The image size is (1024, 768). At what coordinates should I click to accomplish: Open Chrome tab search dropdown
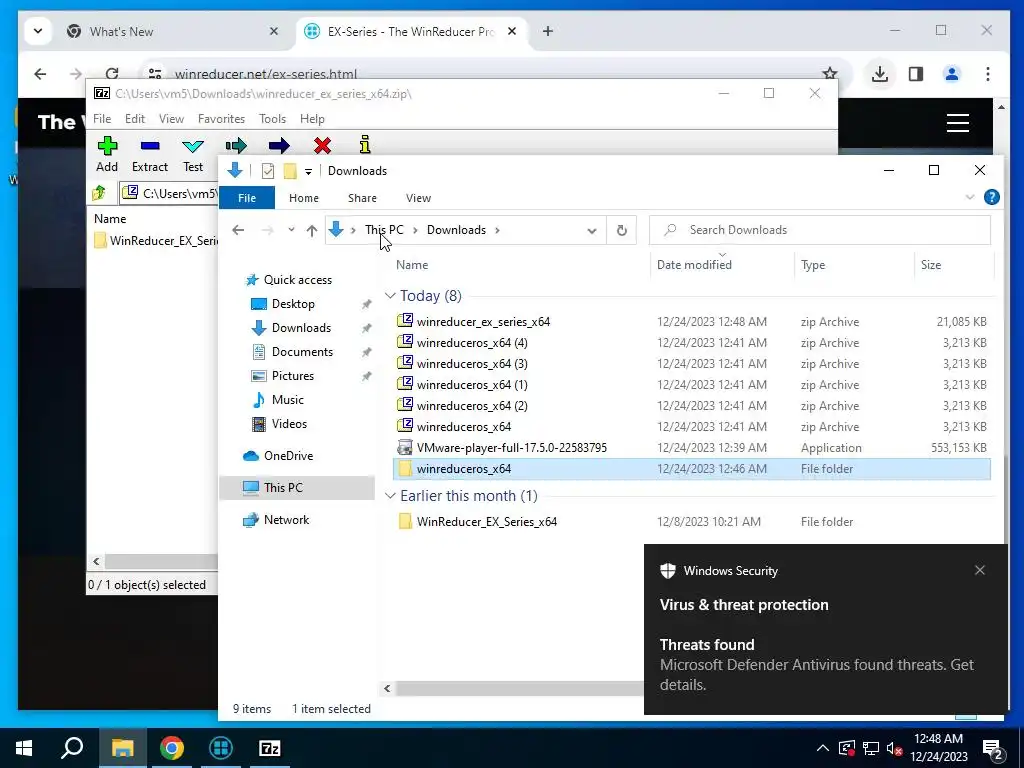click(x=38, y=31)
